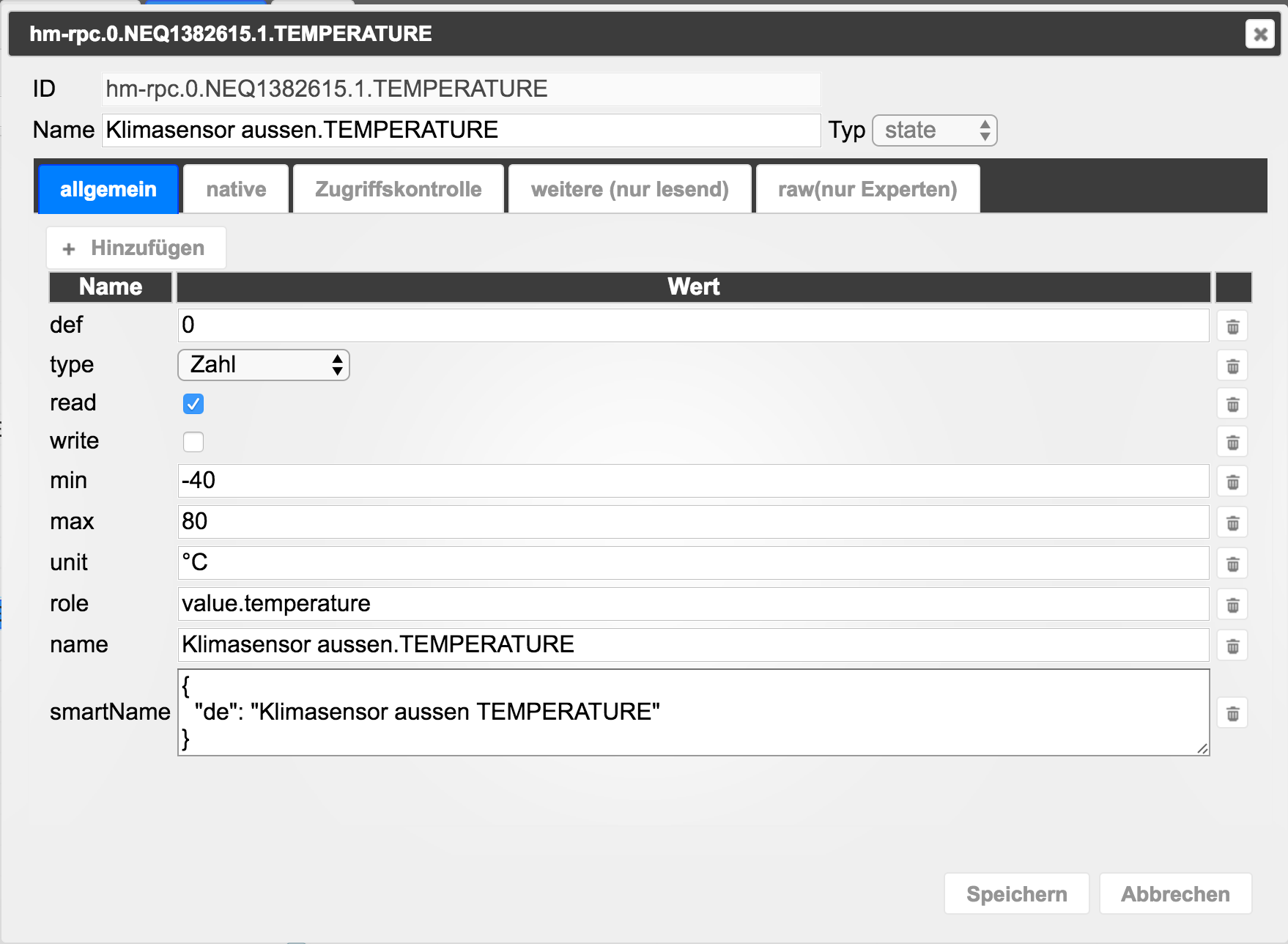
Task: Close the object dialog with X
Action: [x=1260, y=34]
